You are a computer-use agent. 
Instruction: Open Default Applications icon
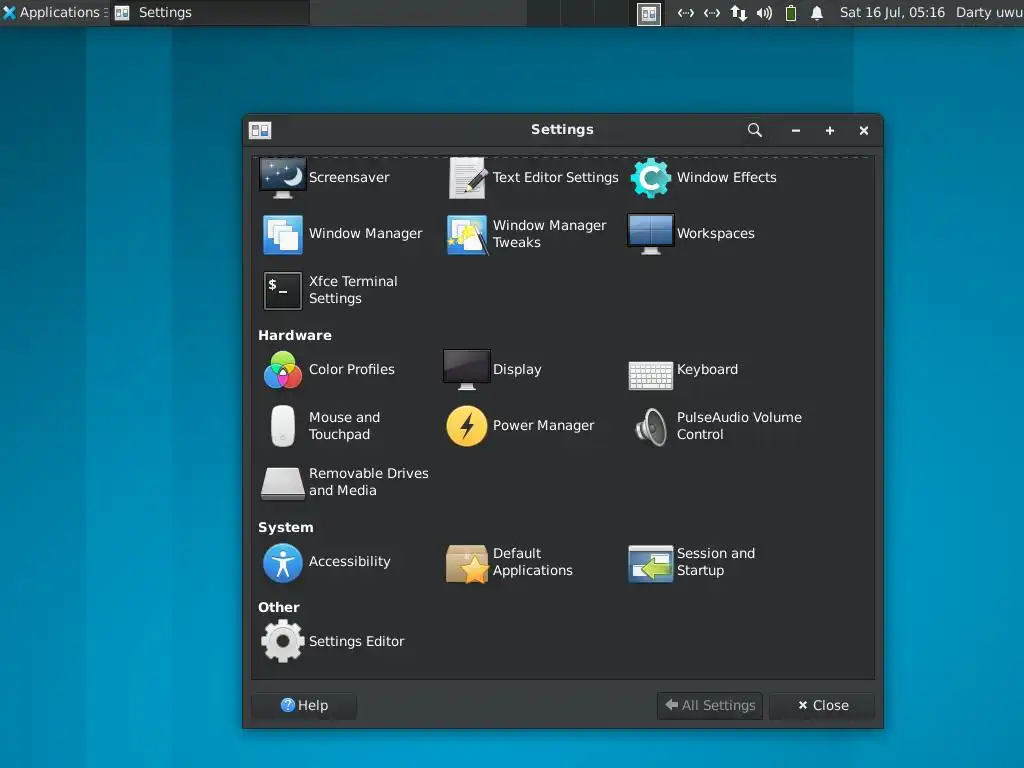[x=467, y=563]
